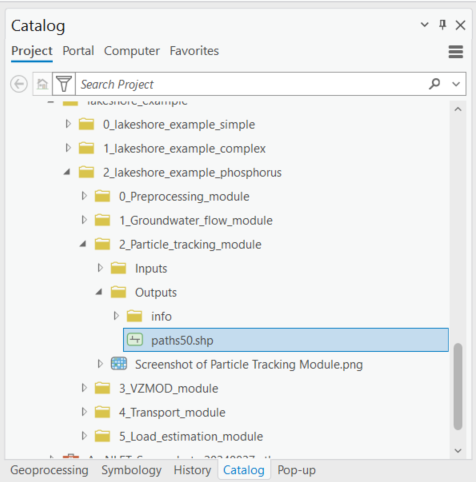Viewport: 476px width, 482px height.
Task: Switch to the Project tab
Action: pos(32,51)
